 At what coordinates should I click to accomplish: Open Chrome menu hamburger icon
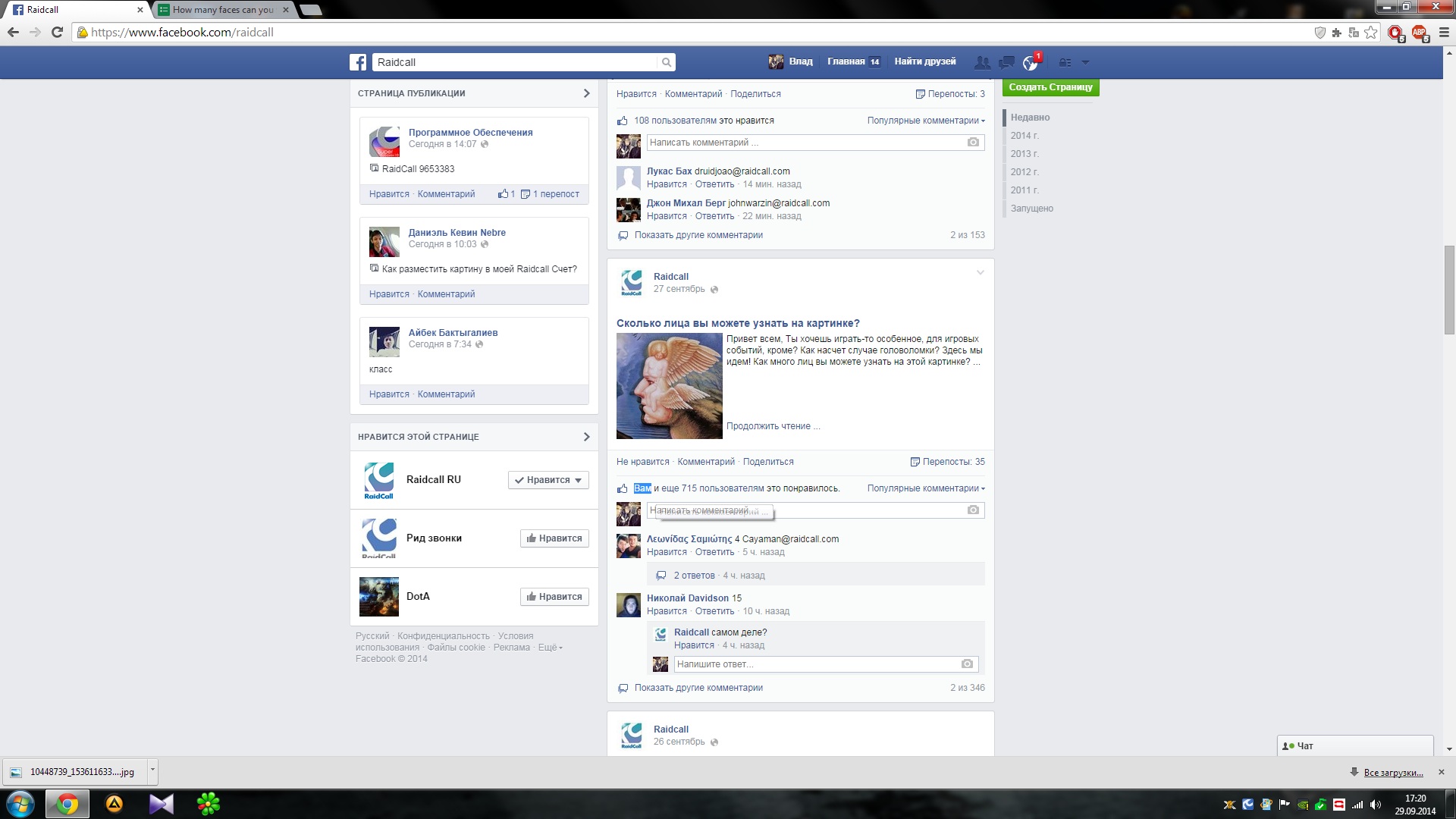click(1444, 32)
